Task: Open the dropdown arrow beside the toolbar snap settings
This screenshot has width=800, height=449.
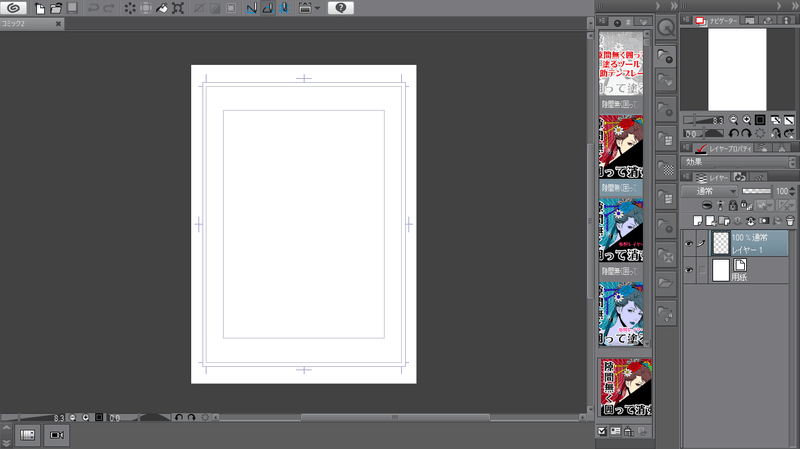Action: 317,8
